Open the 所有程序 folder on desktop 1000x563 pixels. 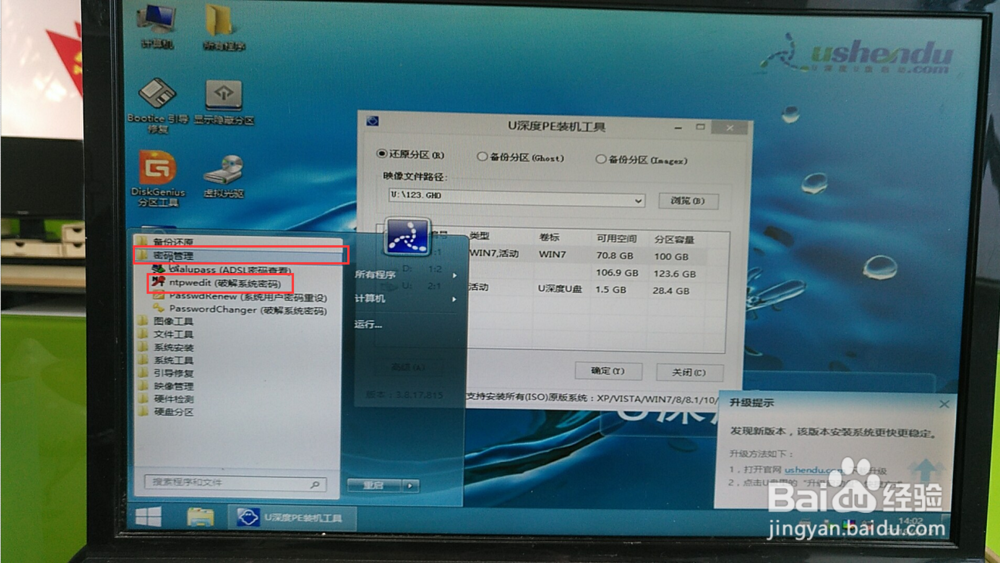pyautogui.click(x=223, y=27)
